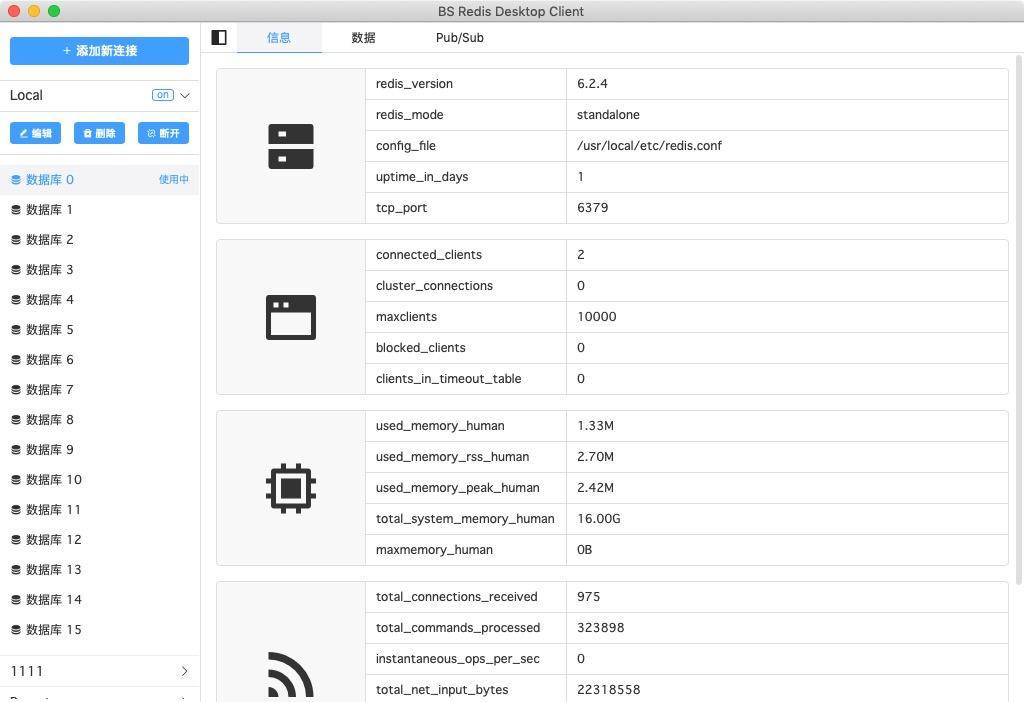Click the database icon beside 数据库 5
1024x702 pixels.
coord(16,330)
